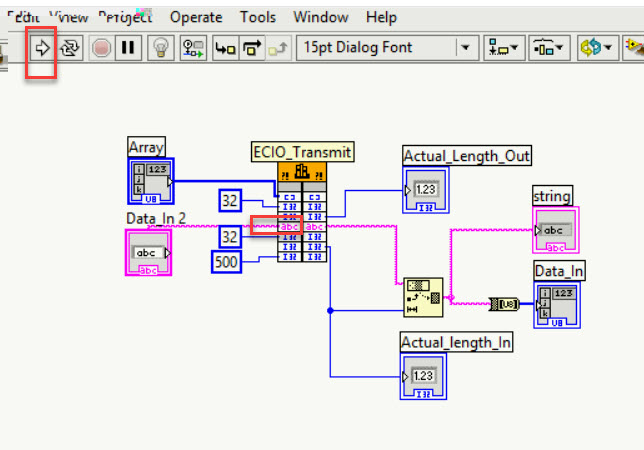This screenshot has width=644, height=450.
Task: Open the Align Objects dropdown
Action: pos(504,48)
